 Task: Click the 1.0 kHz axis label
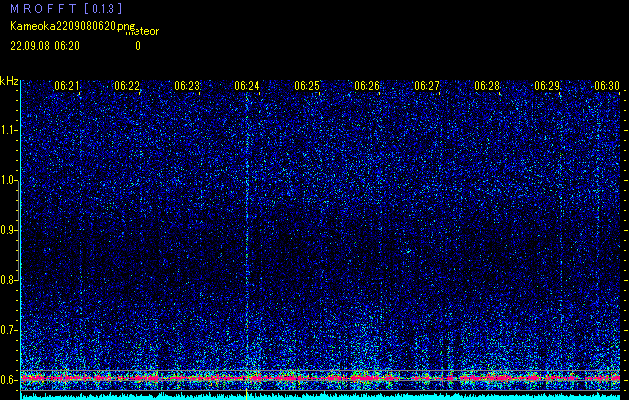coord(9,181)
